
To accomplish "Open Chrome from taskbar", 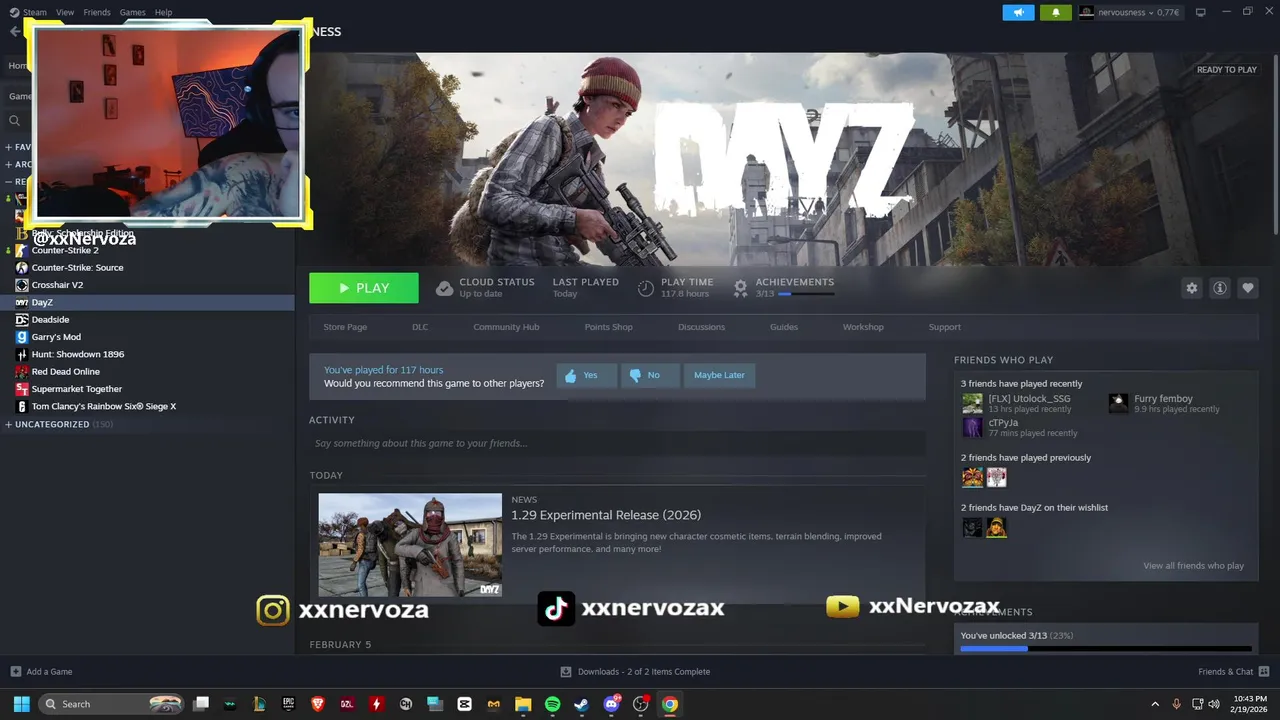I will pos(669,704).
